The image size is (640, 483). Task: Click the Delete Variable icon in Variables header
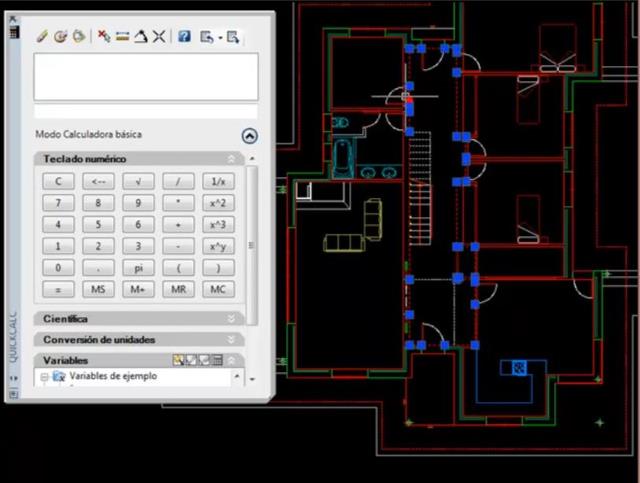point(203,360)
